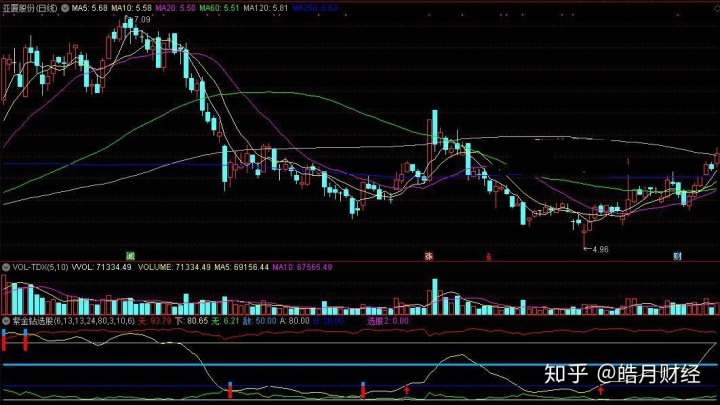Viewport: 720px width, 405px height.
Task: Click the tallest cyan volume bar
Action: pos(434,296)
